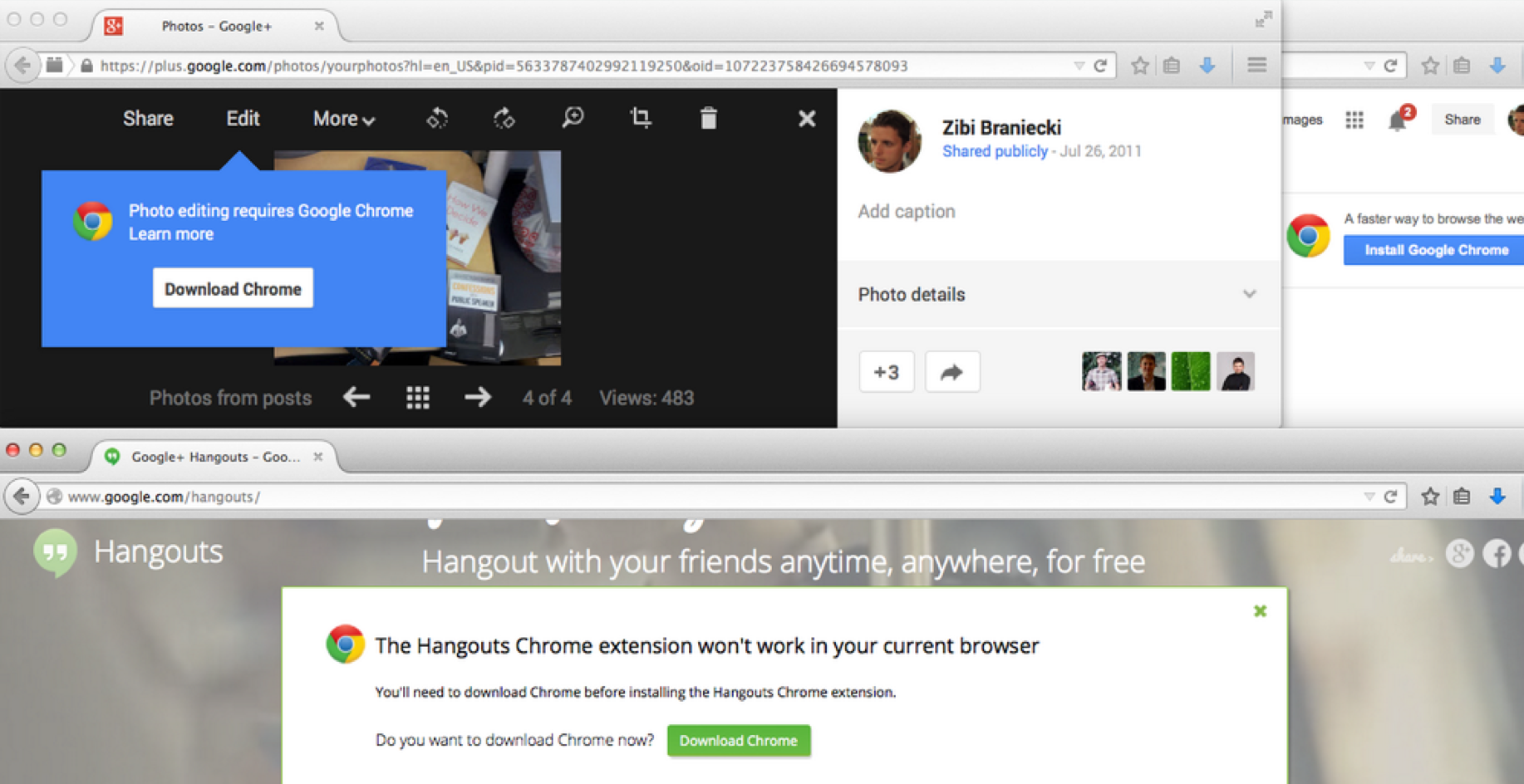
Task: Click the fullscreen arrows icon of Photos window
Action: coord(1263,19)
